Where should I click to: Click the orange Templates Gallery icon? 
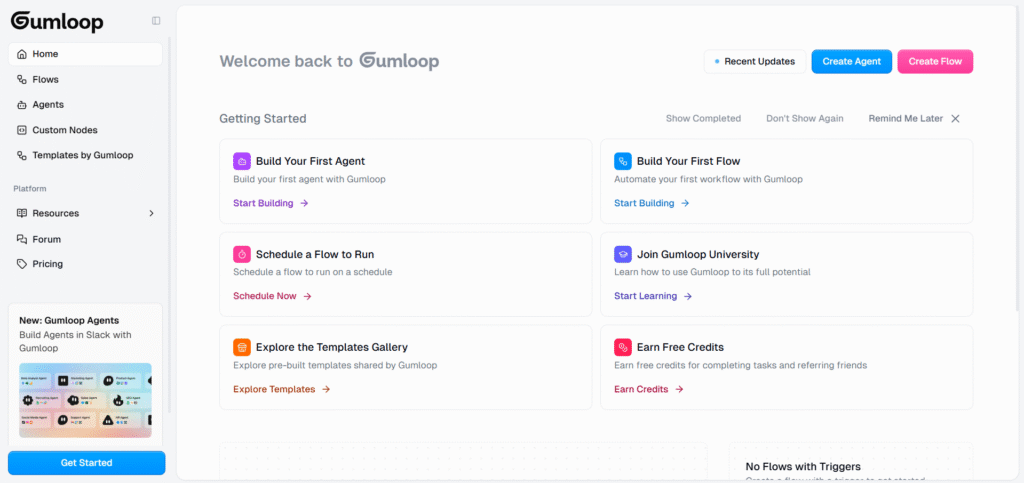click(242, 347)
